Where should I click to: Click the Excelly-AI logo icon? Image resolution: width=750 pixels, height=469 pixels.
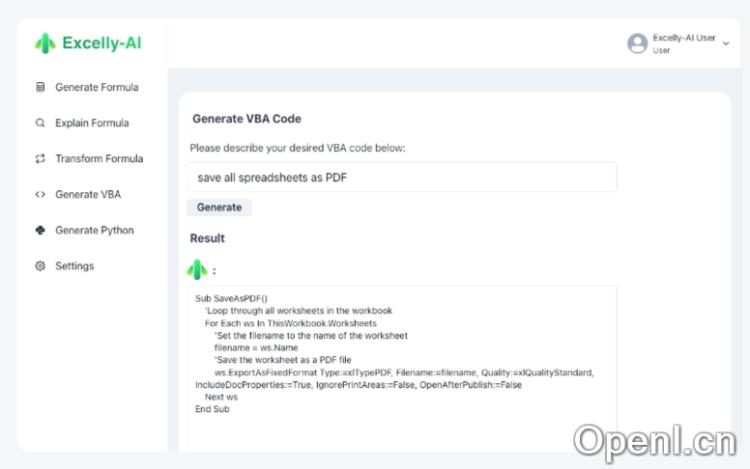[x=46, y=43]
